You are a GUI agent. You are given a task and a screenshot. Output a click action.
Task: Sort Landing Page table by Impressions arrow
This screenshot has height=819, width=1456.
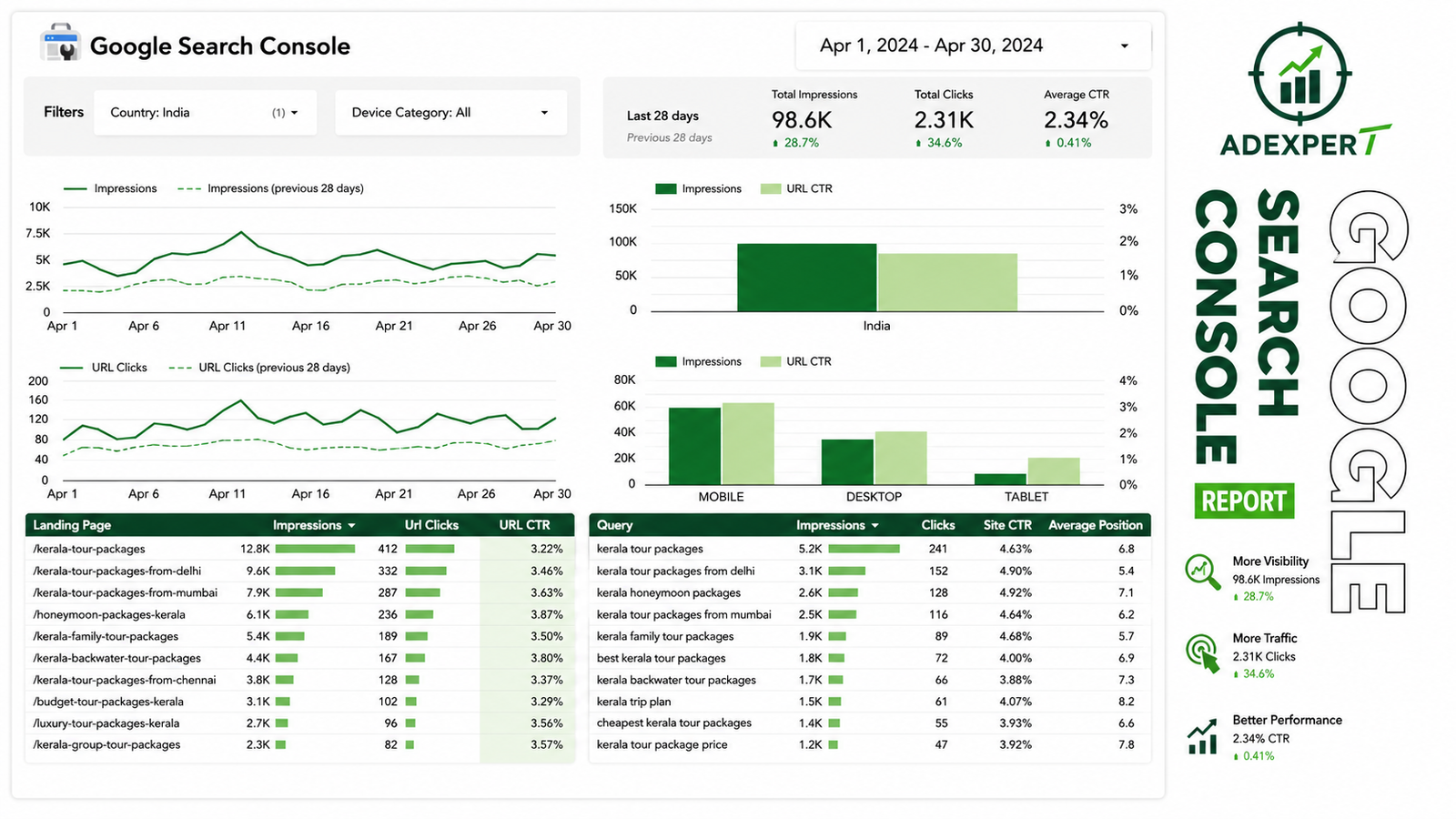(351, 526)
